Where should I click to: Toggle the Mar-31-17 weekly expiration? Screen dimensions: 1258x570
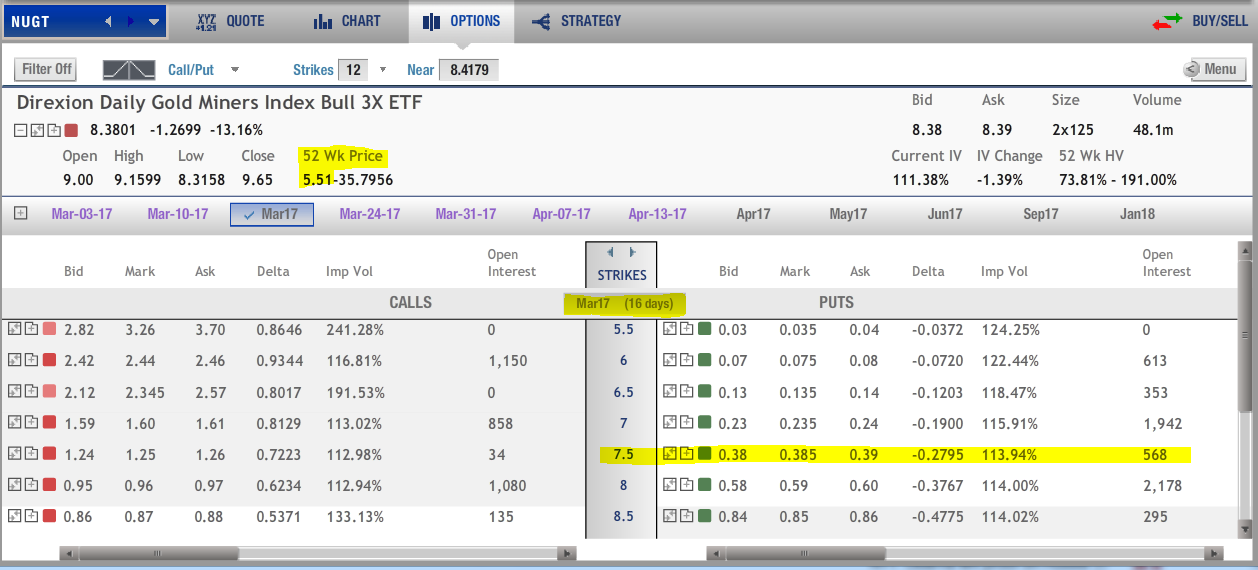(466, 214)
